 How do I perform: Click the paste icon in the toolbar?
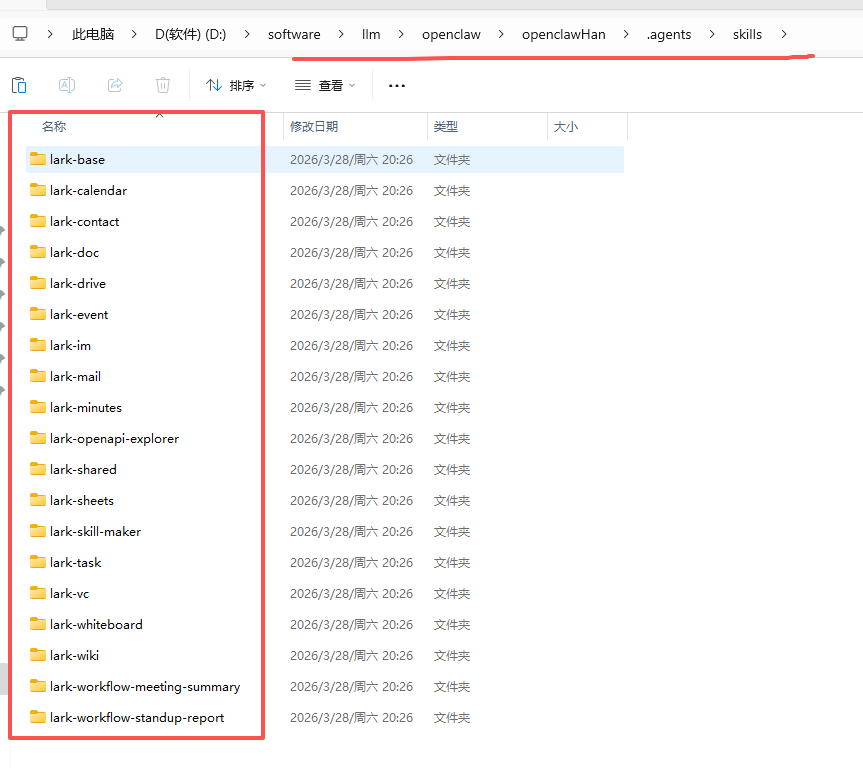pos(19,86)
